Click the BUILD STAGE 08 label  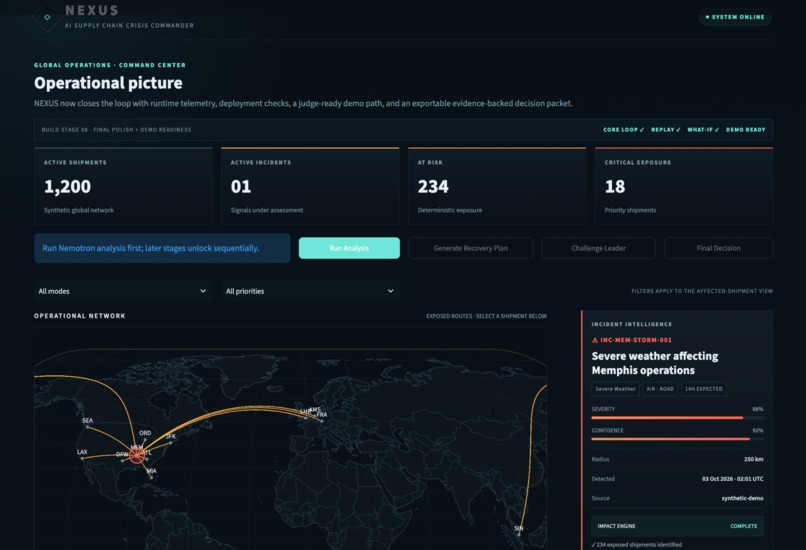(x=116, y=130)
